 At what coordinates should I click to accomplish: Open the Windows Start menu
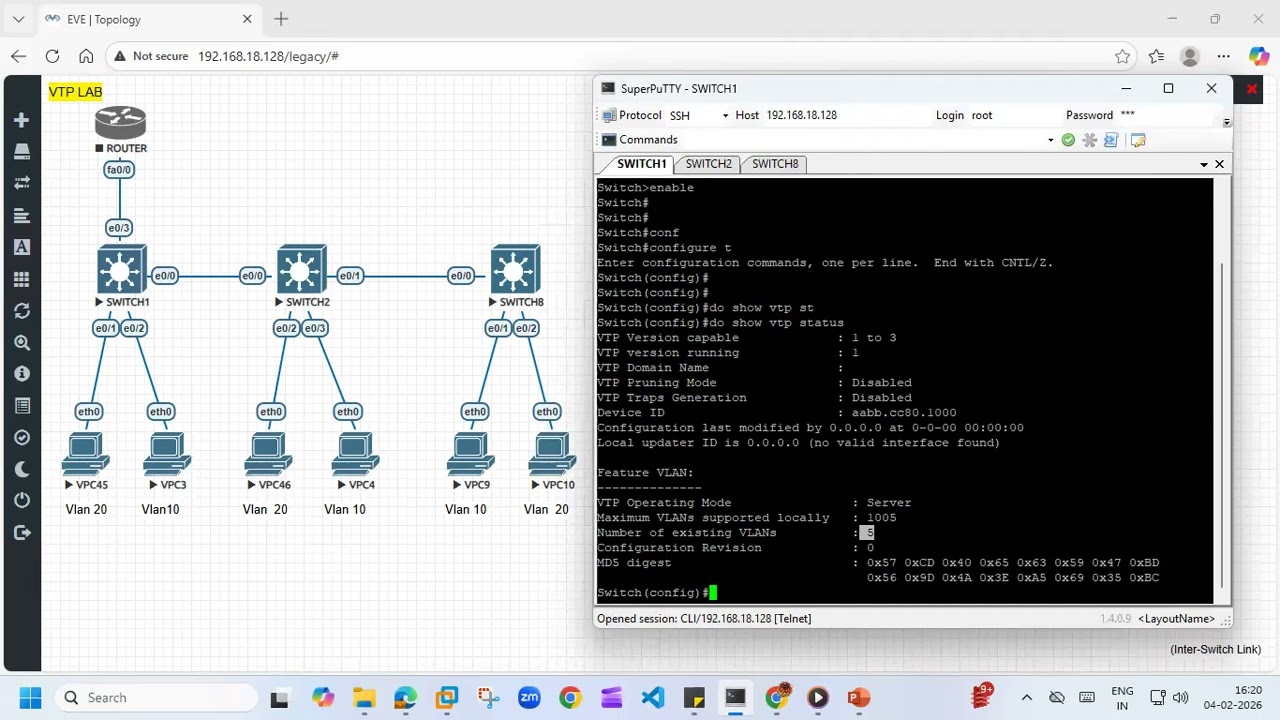pos(30,698)
